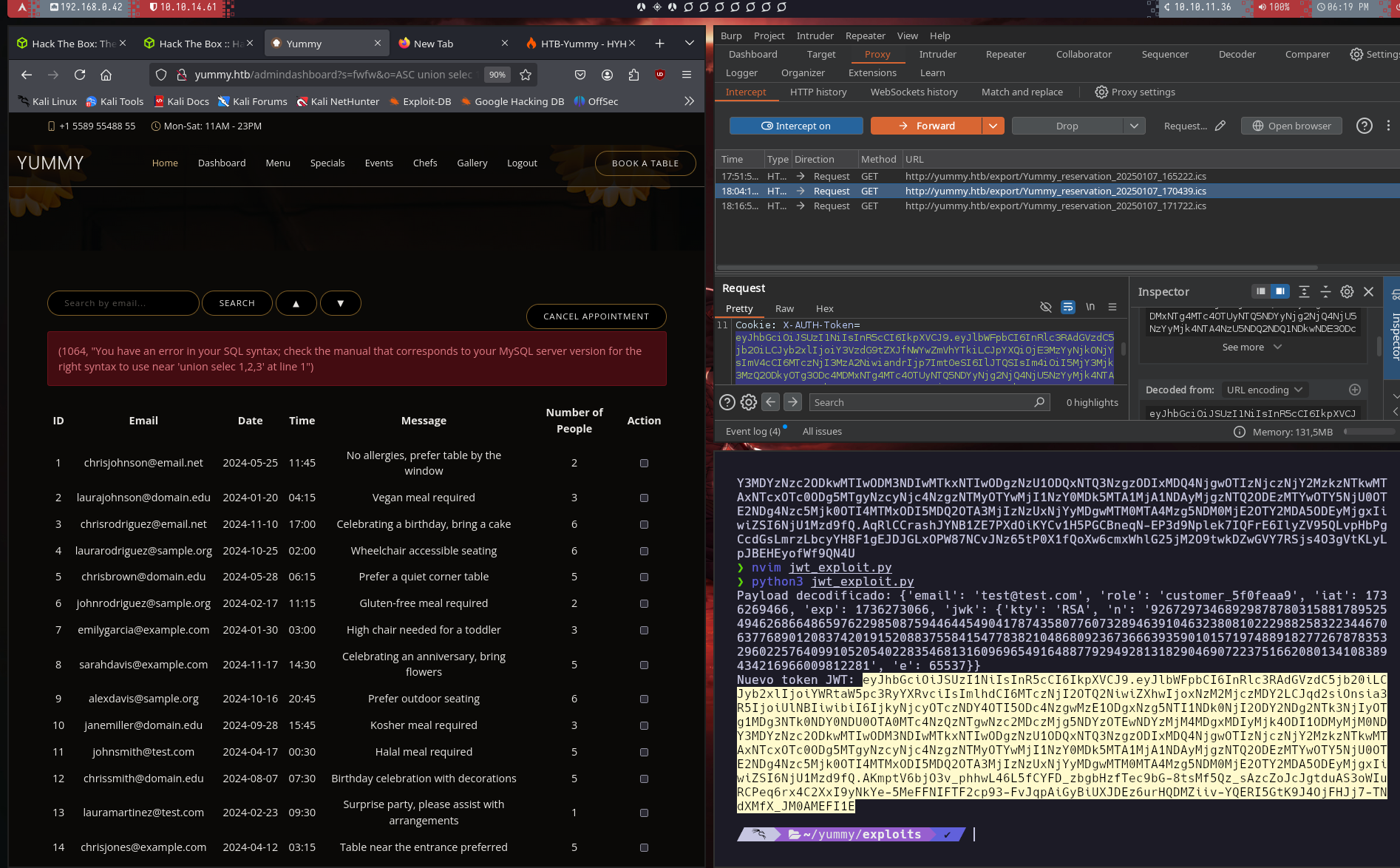
Task: Reload the page in Firefox
Action: tap(80, 75)
